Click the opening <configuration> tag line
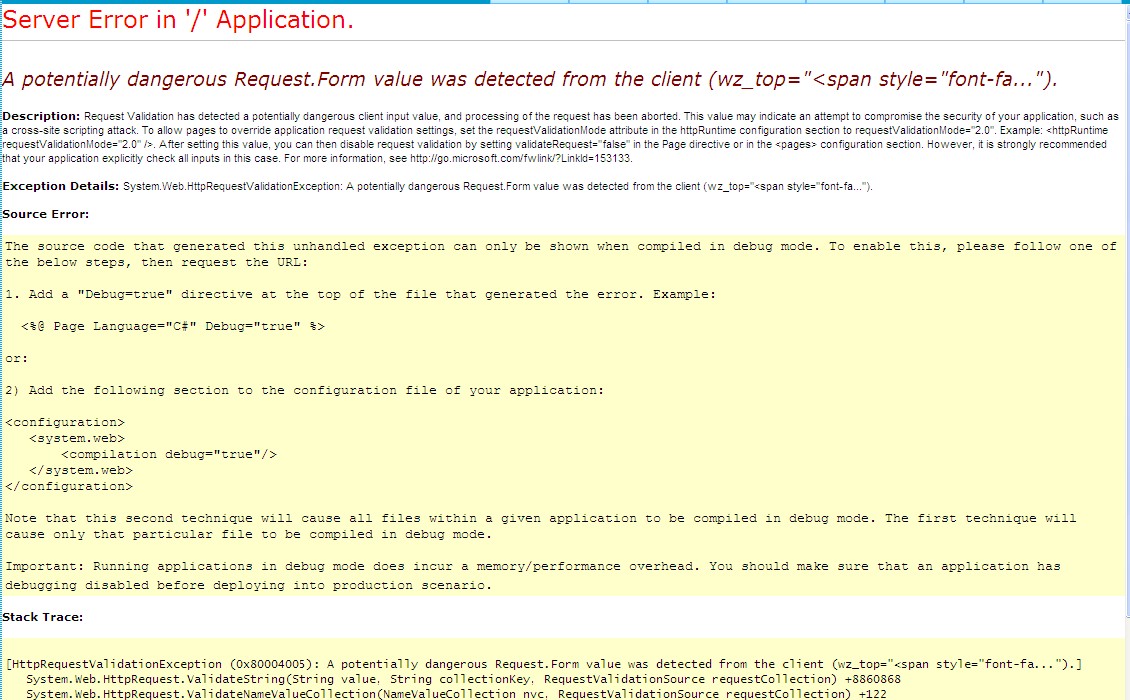Image resolution: width=1130 pixels, height=700 pixels. [65, 422]
